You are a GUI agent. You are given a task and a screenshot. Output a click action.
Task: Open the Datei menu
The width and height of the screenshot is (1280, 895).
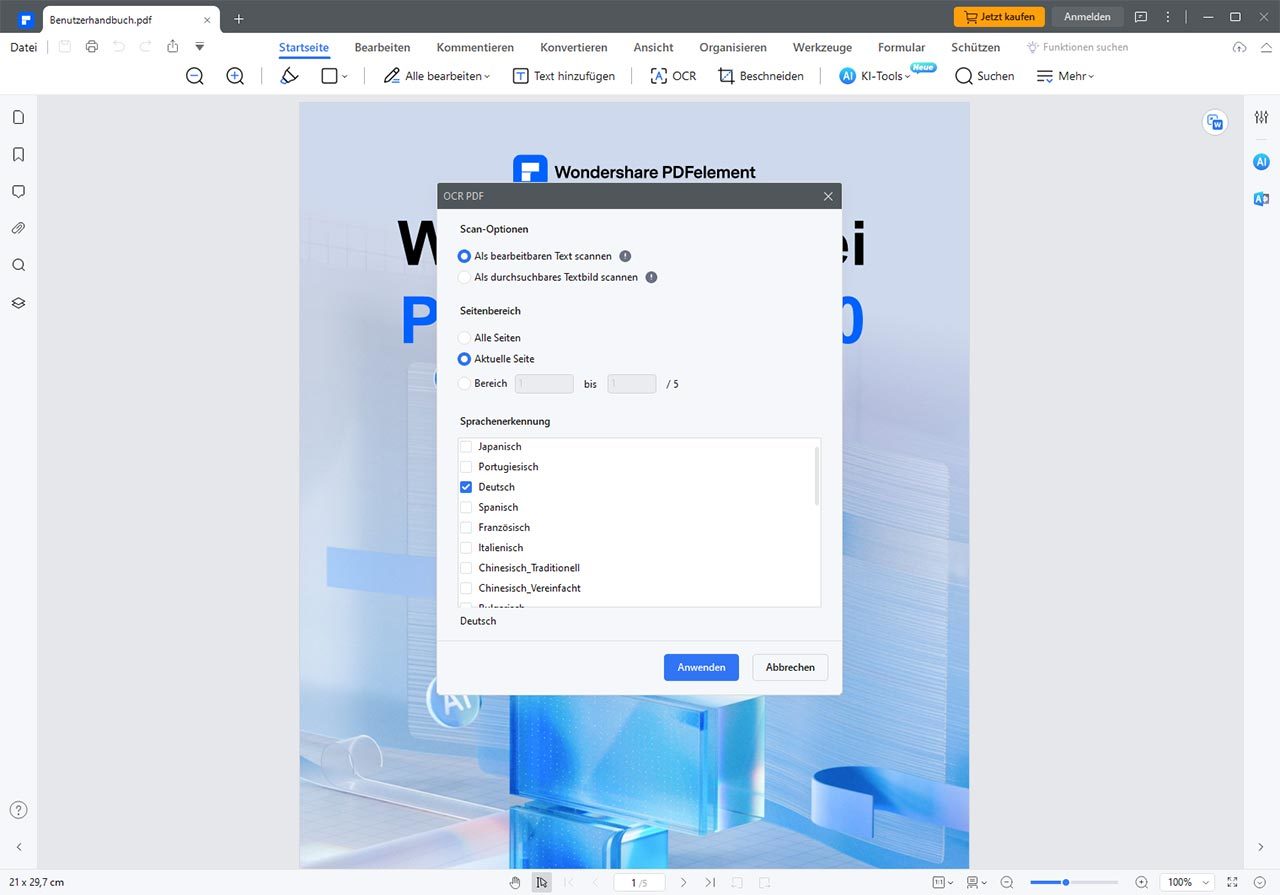click(x=23, y=47)
